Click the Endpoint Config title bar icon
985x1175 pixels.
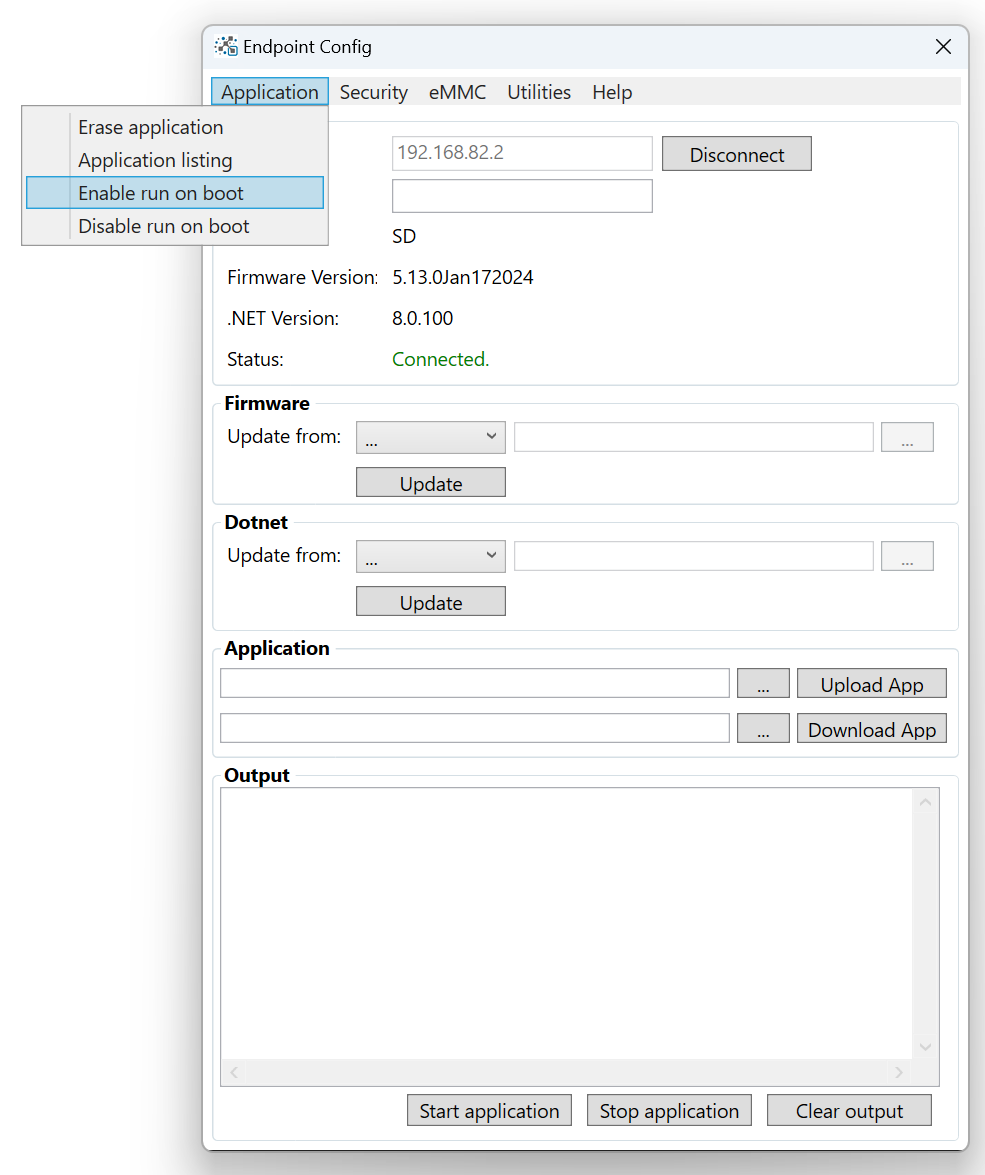224,46
